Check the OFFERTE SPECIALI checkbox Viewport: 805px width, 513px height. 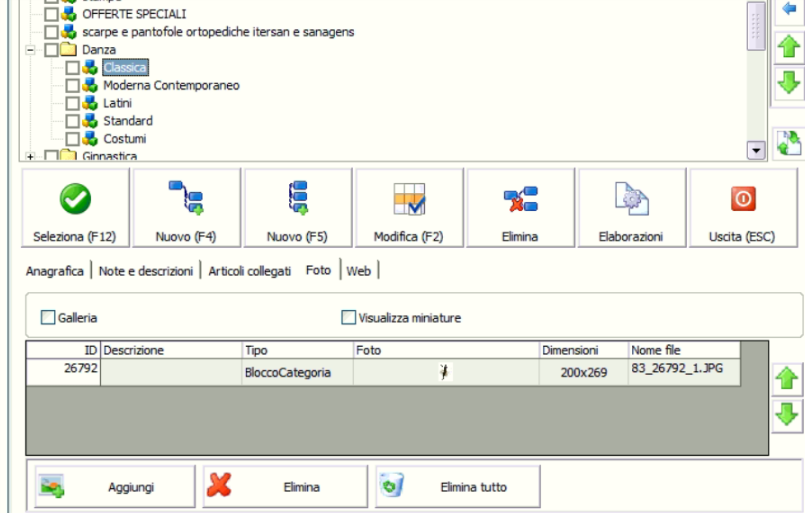click(x=51, y=14)
